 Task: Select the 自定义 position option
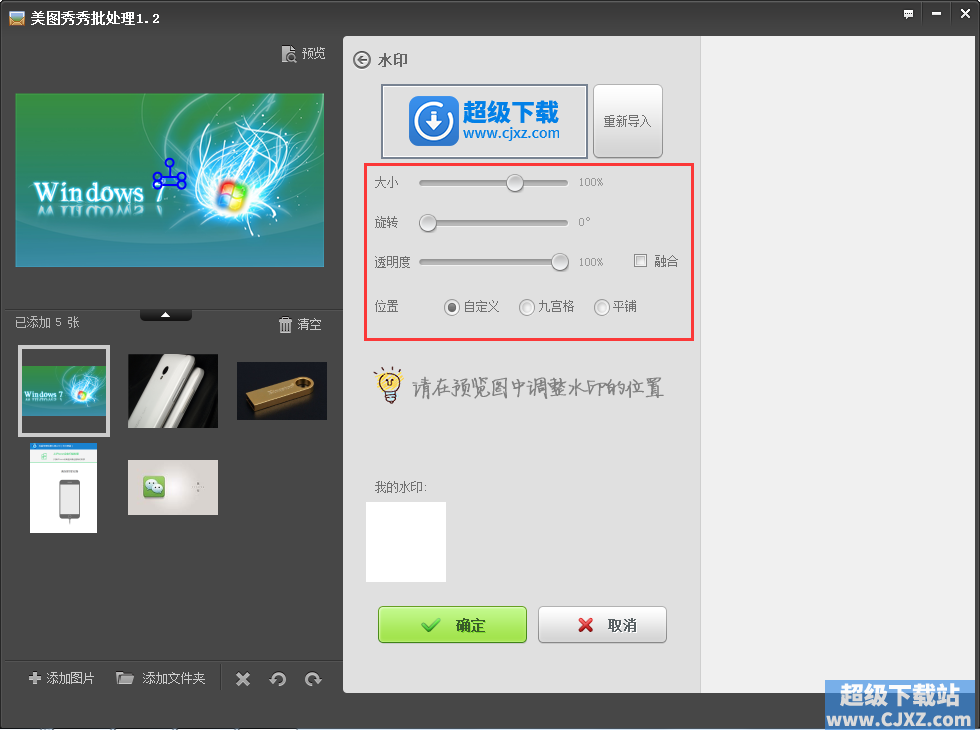(x=451, y=308)
